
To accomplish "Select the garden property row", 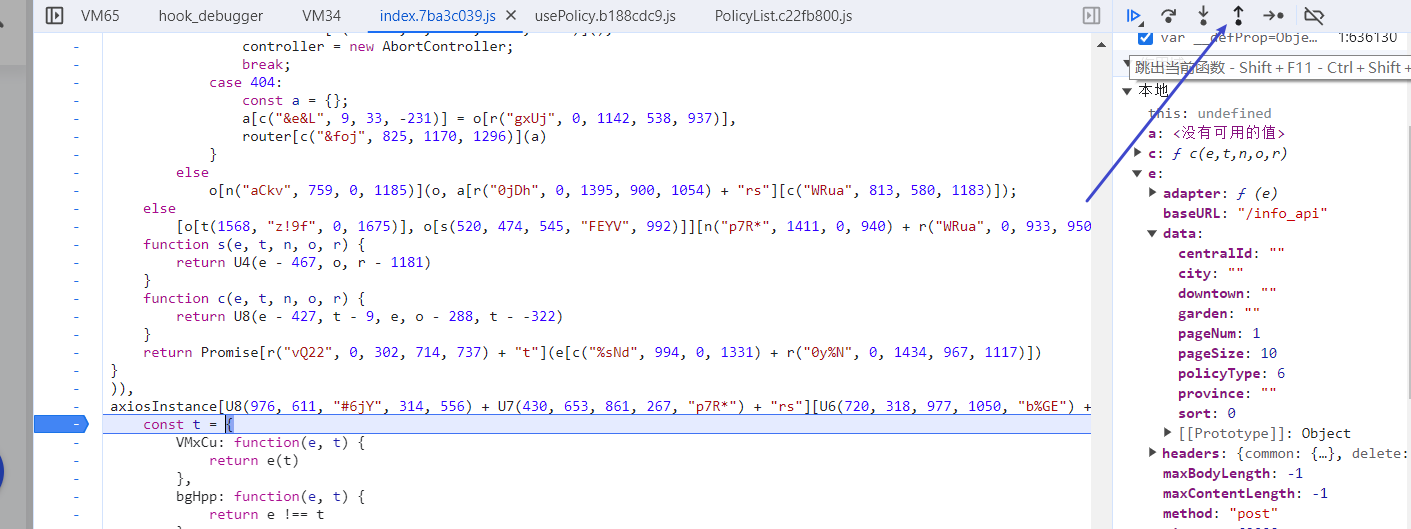I will coord(1219,313).
